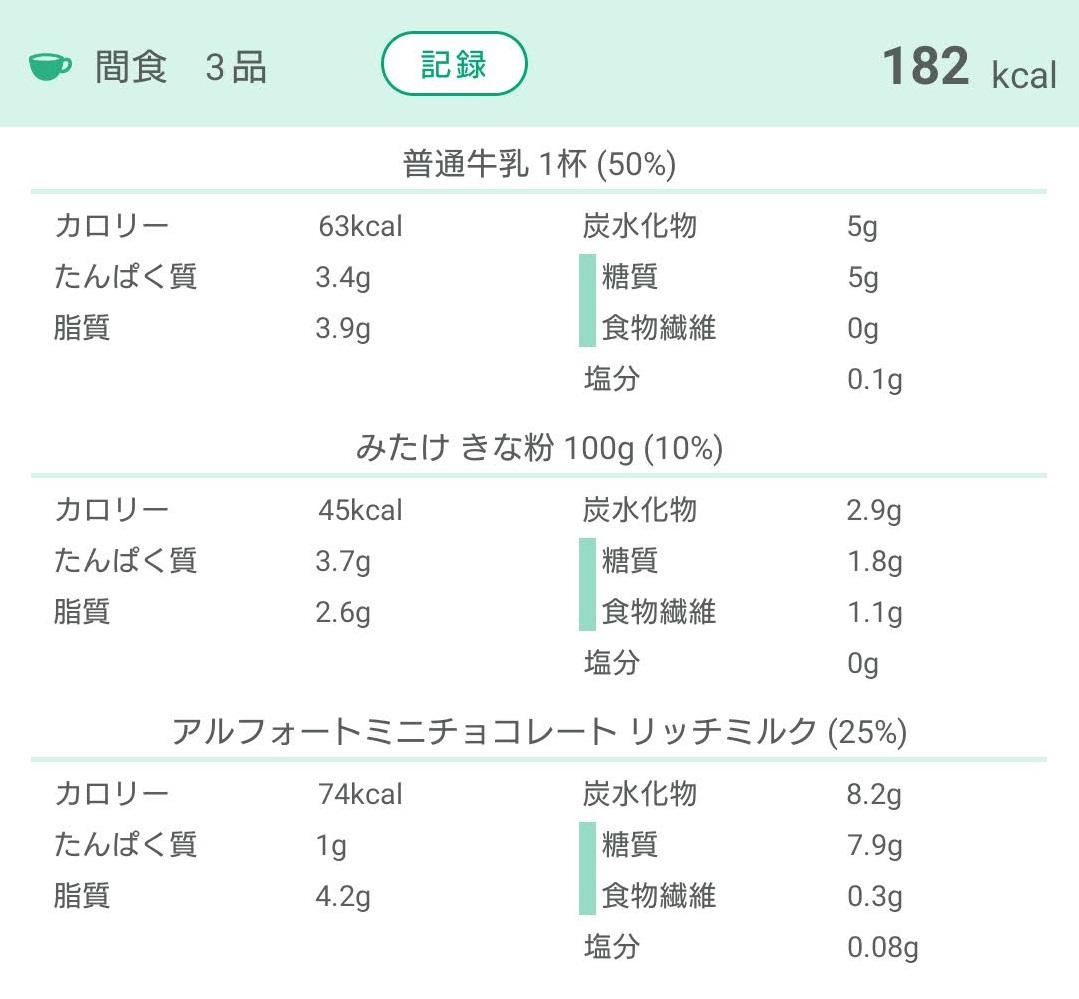Image resolution: width=1079 pixels, height=999 pixels.
Task: Tap the kinako 炭水化物 2.9g value
Action: [873, 511]
